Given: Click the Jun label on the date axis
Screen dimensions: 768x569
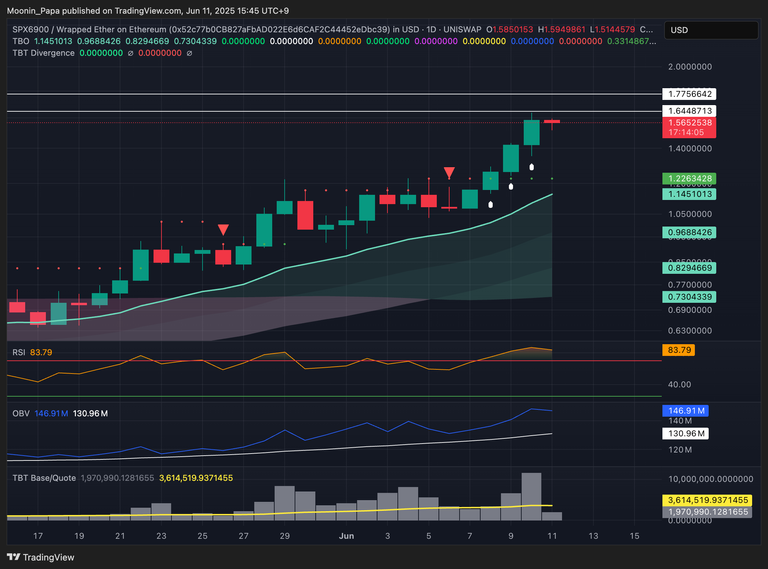Looking at the screenshot, I should [346, 536].
